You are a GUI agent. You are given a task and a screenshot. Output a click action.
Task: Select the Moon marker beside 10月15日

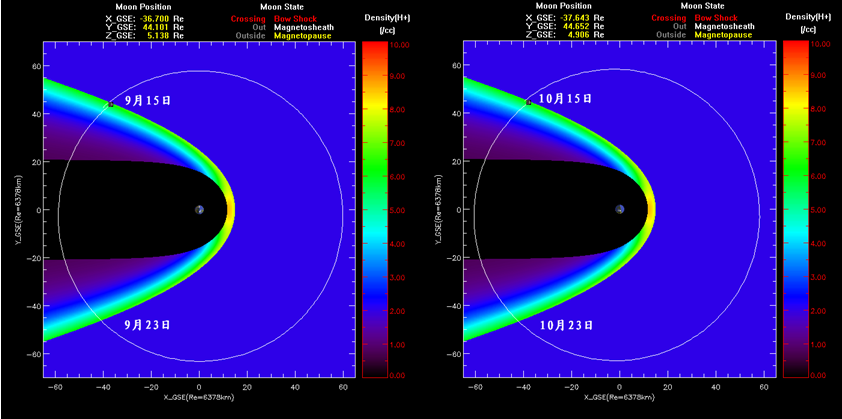coord(528,102)
